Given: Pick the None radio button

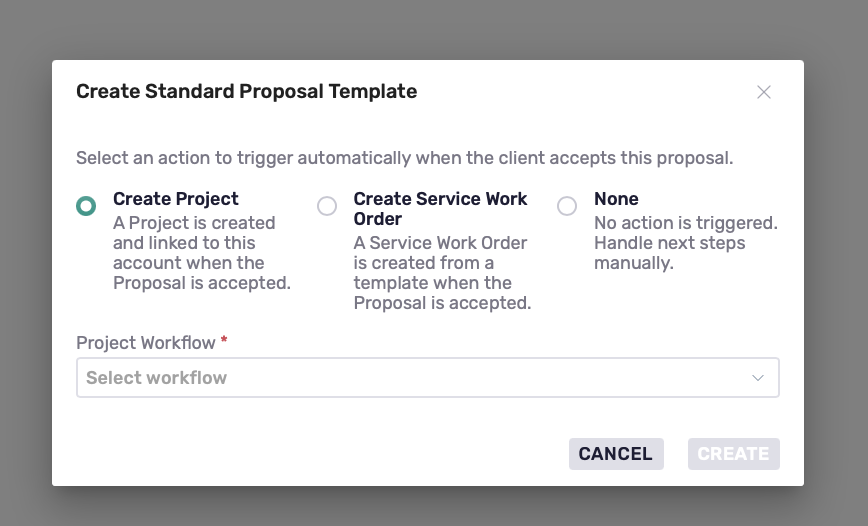Looking at the screenshot, I should 567,206.
